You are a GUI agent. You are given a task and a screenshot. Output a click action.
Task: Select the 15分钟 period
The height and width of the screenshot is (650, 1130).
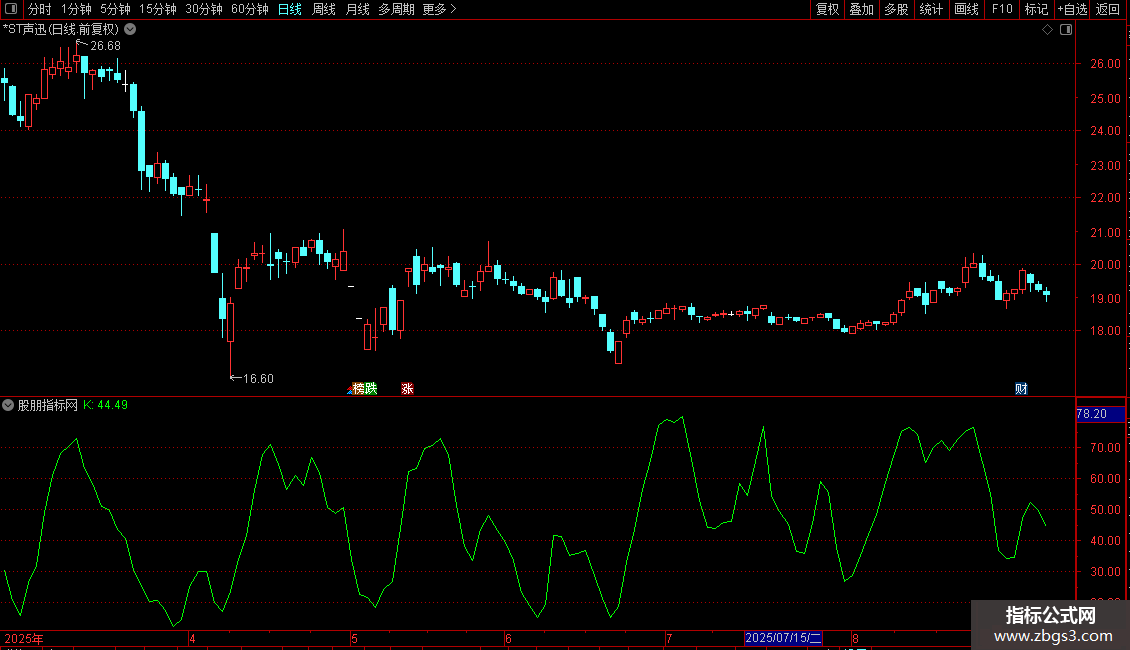pyautogui.click(x=157, y=9)
